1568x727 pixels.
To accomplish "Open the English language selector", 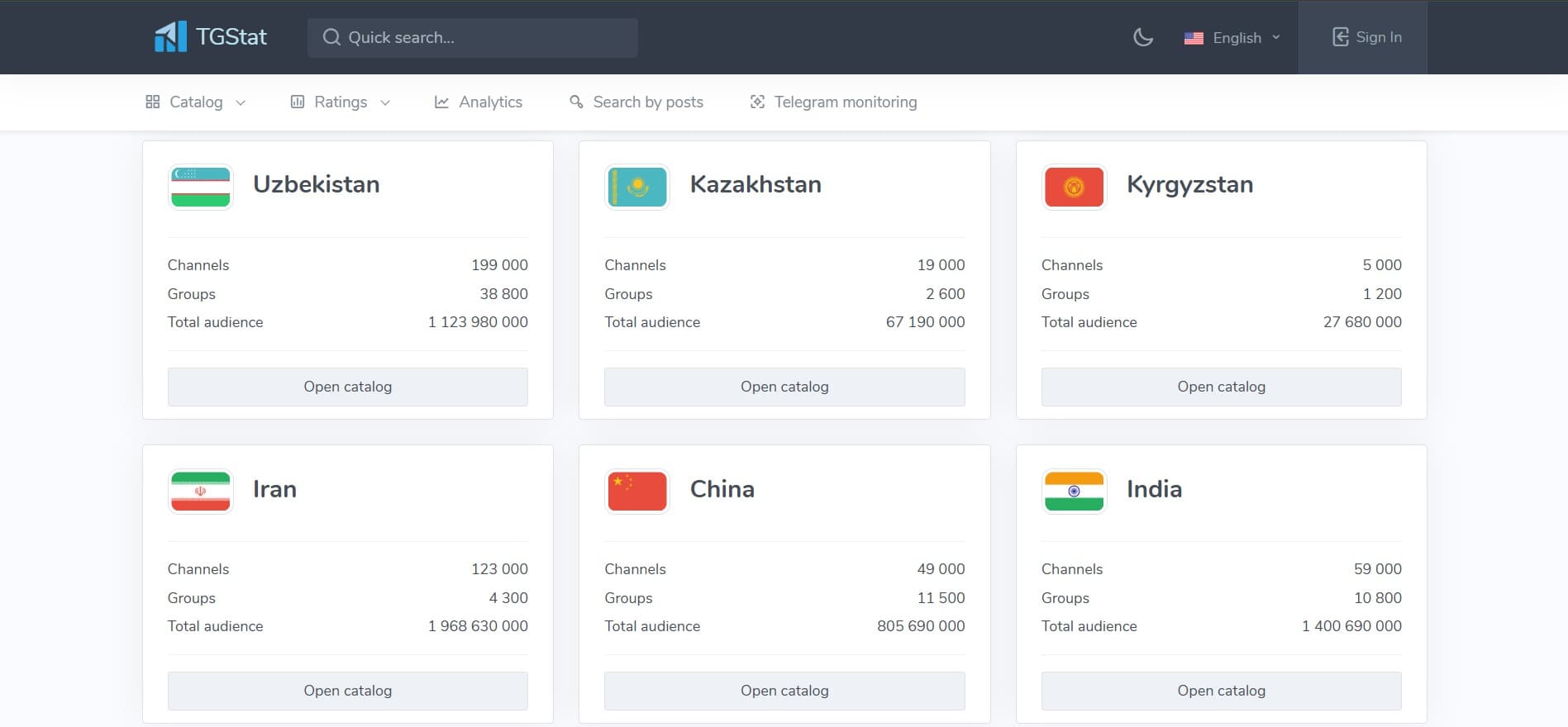I will 1232,38.
